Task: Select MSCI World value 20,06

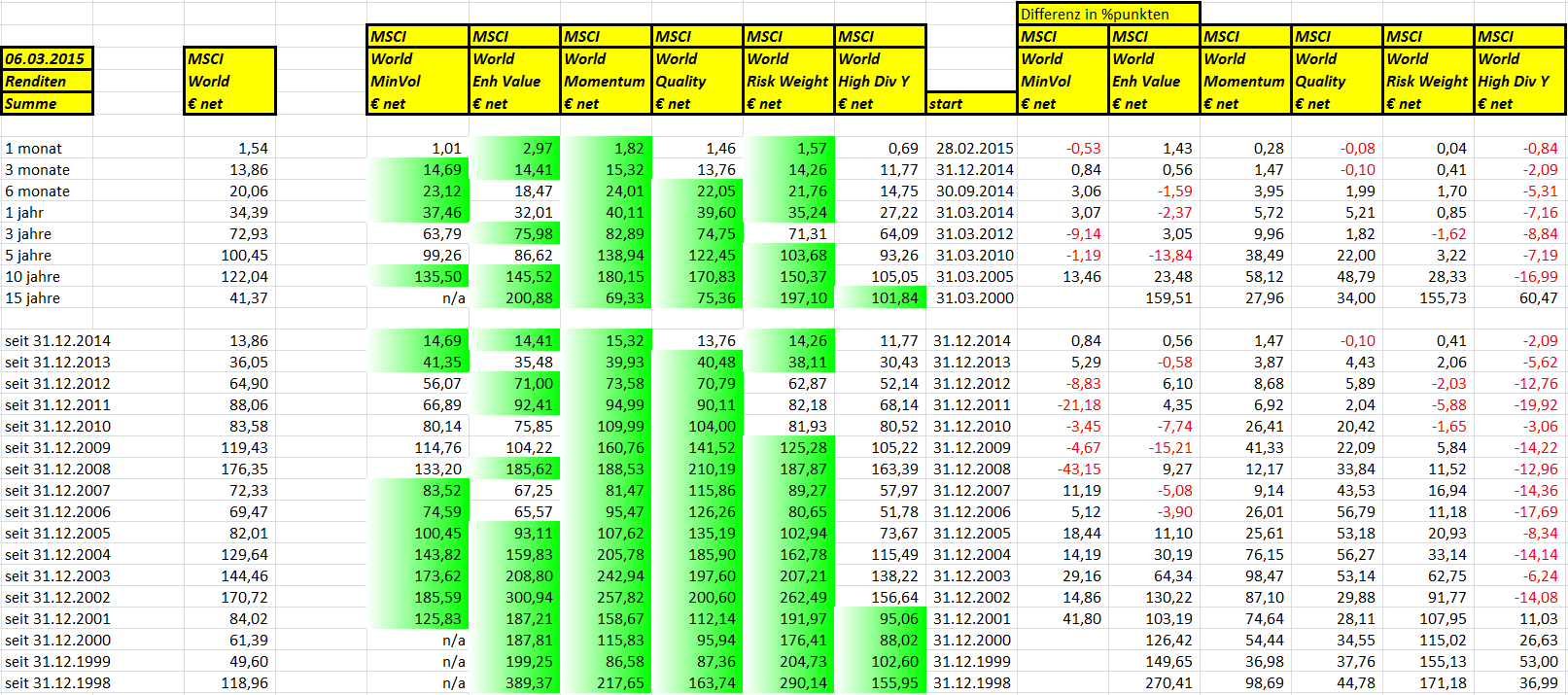Action: (x=249, y=191)
